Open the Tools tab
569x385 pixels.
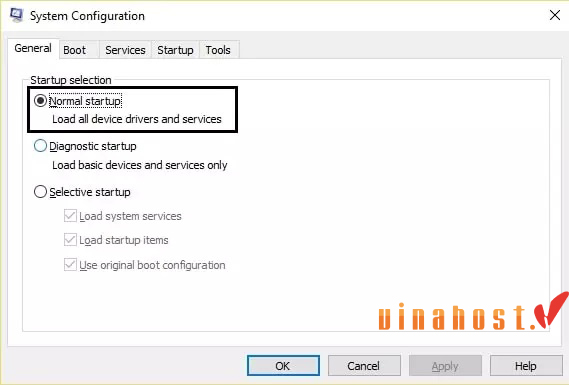tap(218, 50)
